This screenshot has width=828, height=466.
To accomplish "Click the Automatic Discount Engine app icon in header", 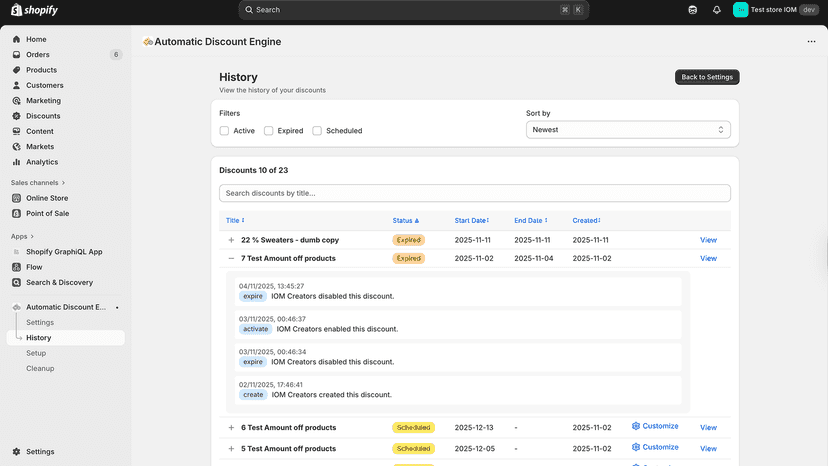I will (x=148, y=42).
